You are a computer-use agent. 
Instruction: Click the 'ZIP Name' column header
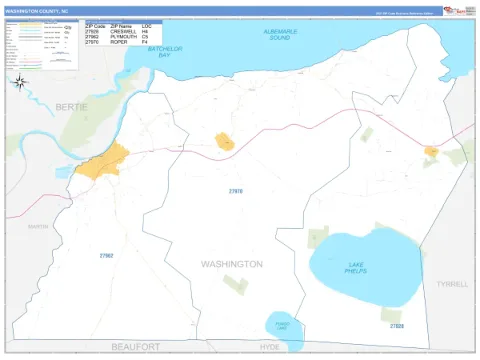tap(121, 26)
